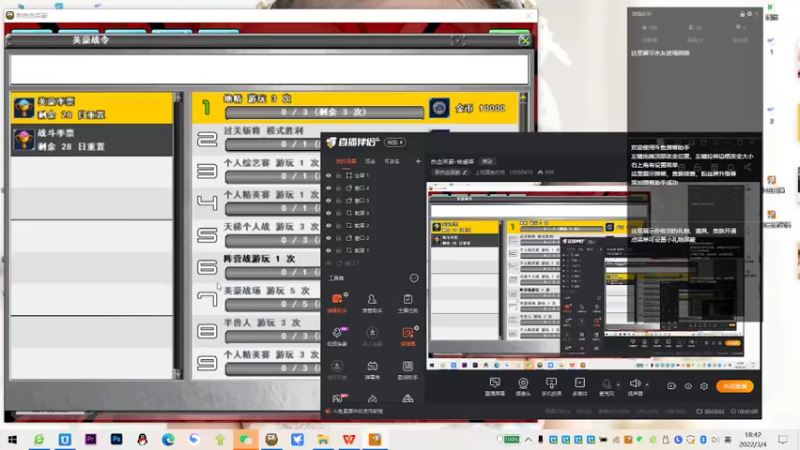This screenshot has width=800, height=450.
Task: Open the orange tool in the second toolbox row
Action: point(408,336)
